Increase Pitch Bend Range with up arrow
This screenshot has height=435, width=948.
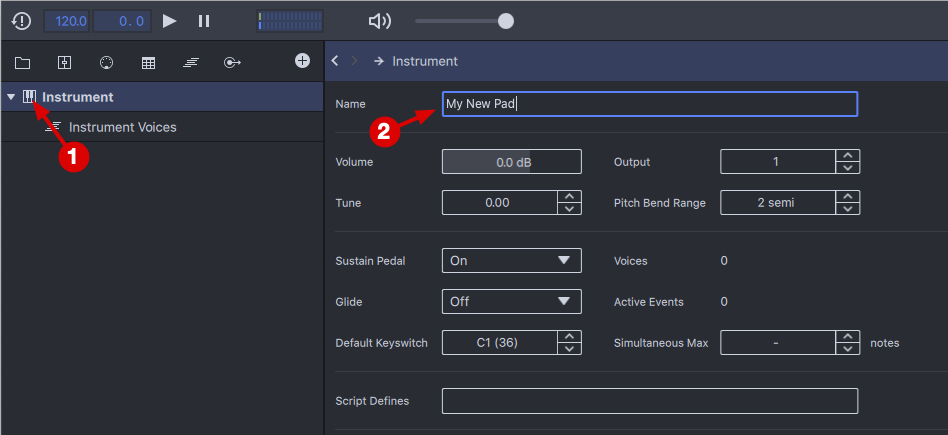click(848, 197)
